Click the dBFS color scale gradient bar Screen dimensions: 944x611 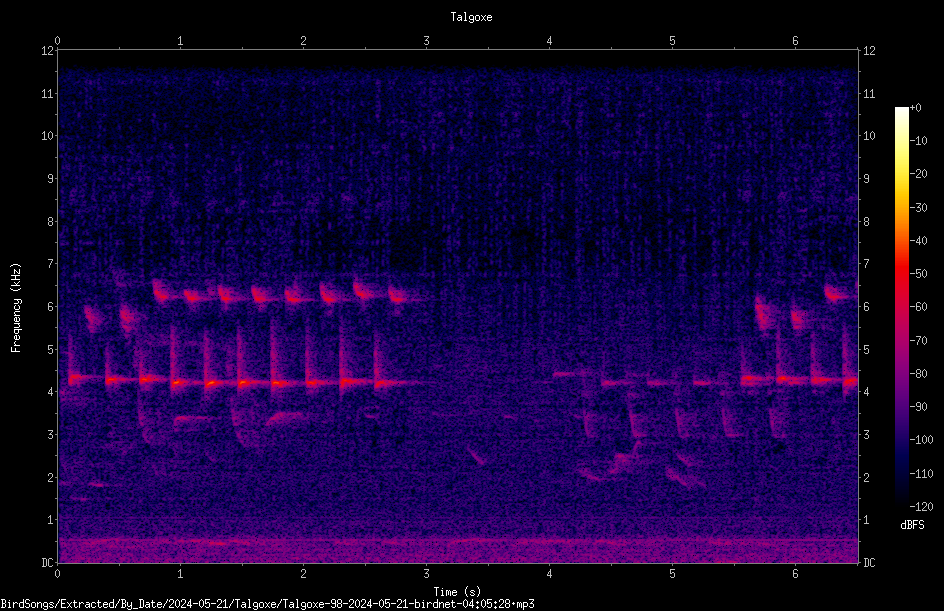901,306
